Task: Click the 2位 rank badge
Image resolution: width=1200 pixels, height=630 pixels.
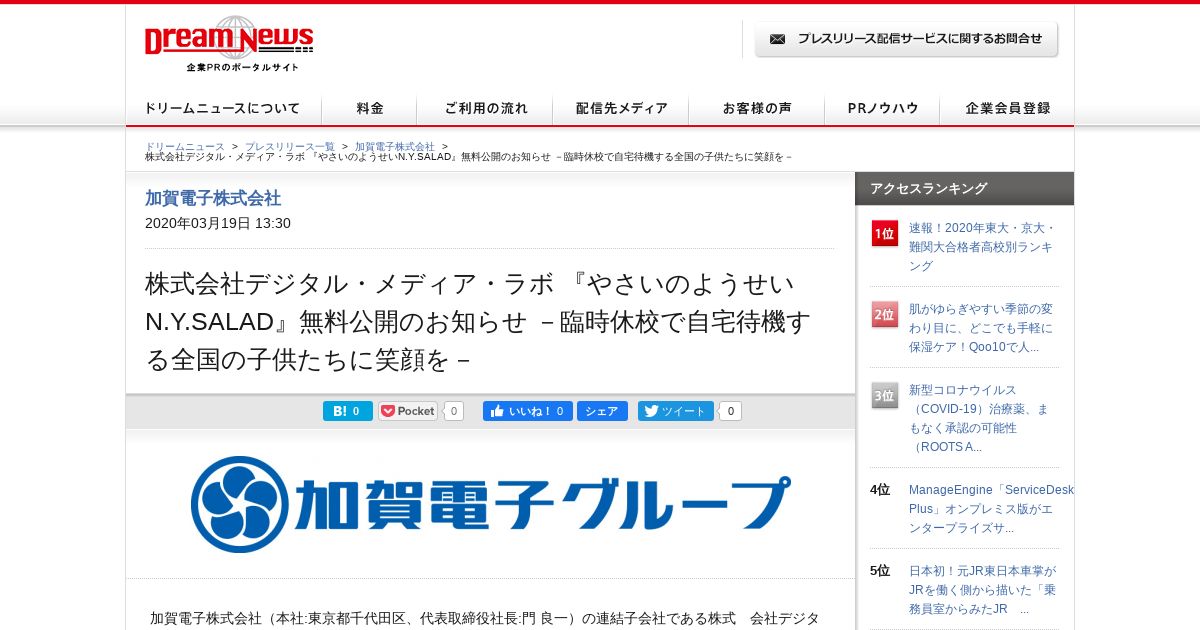Action: pos(885,314)
